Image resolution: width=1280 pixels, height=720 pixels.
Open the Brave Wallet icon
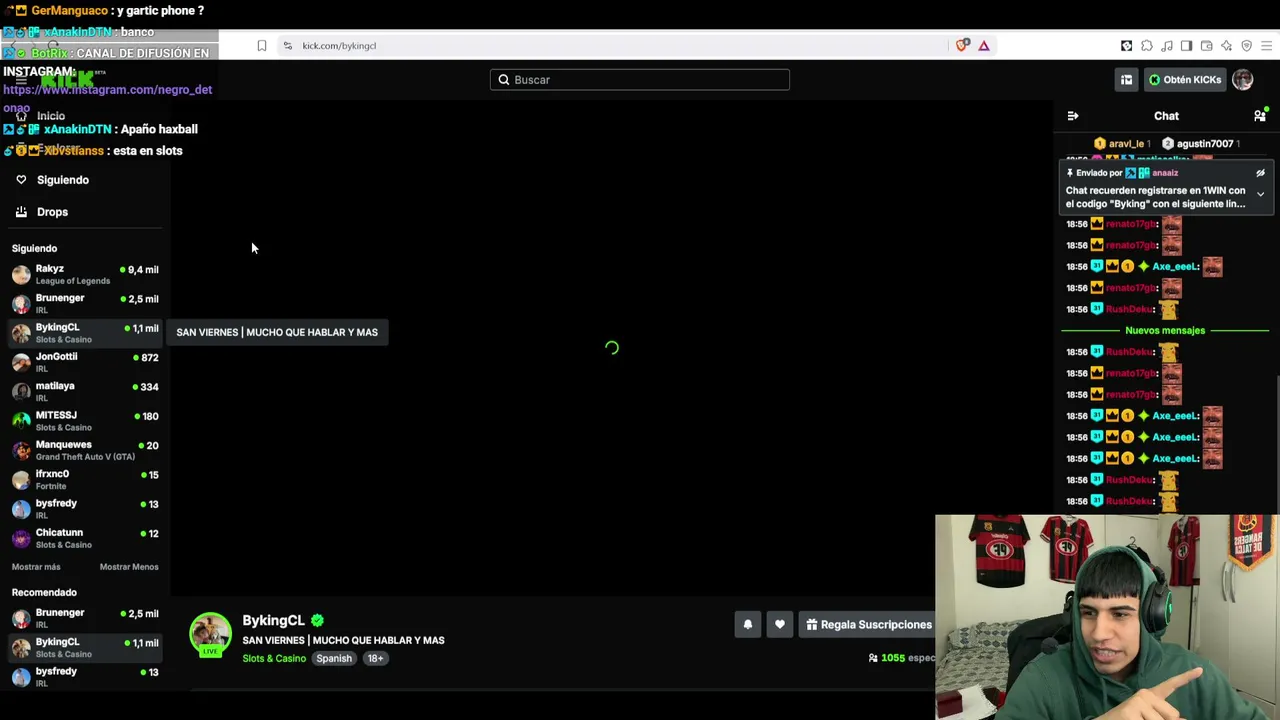tap(1206, 45)
